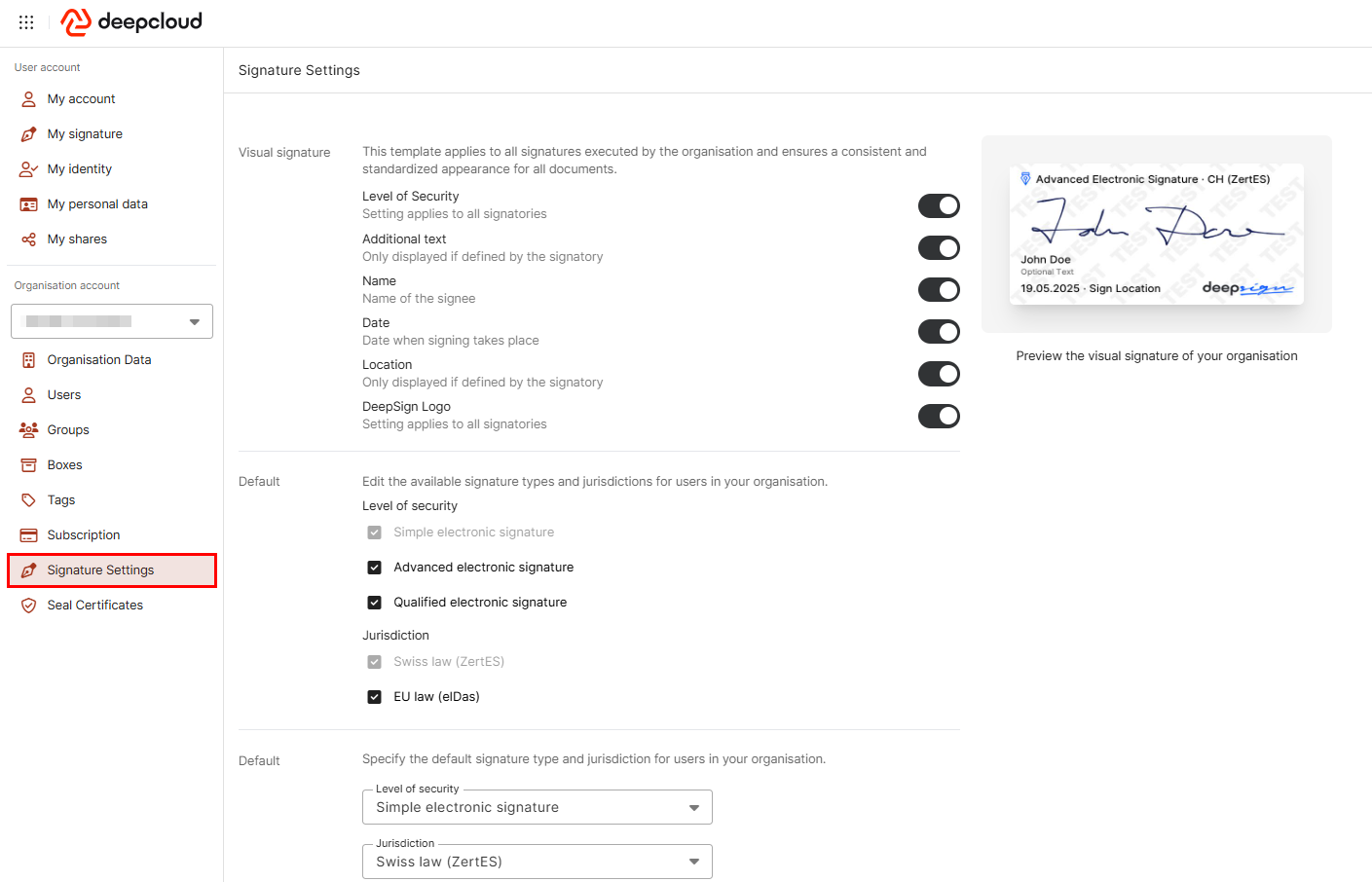Click the Boxes archive icon
Screen dimensions: 1372x882
(29, 465)
